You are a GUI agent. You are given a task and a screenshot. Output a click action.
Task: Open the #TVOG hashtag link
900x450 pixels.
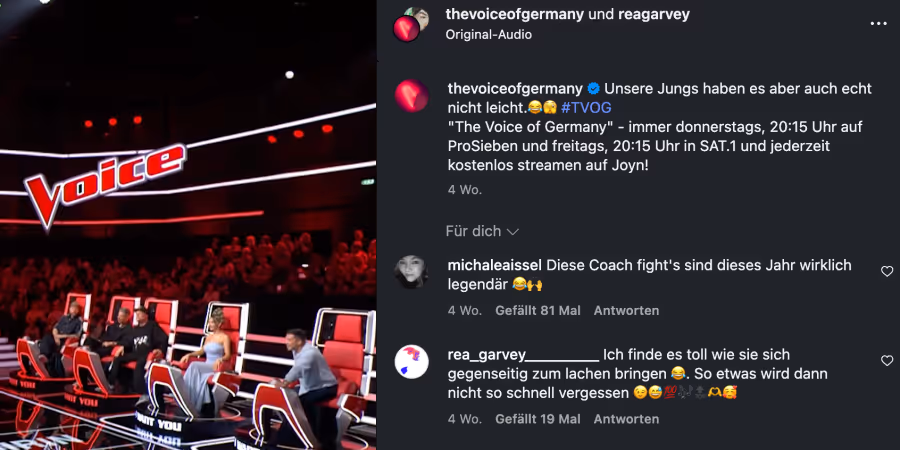pyautogui.click(x=586, y=107)
